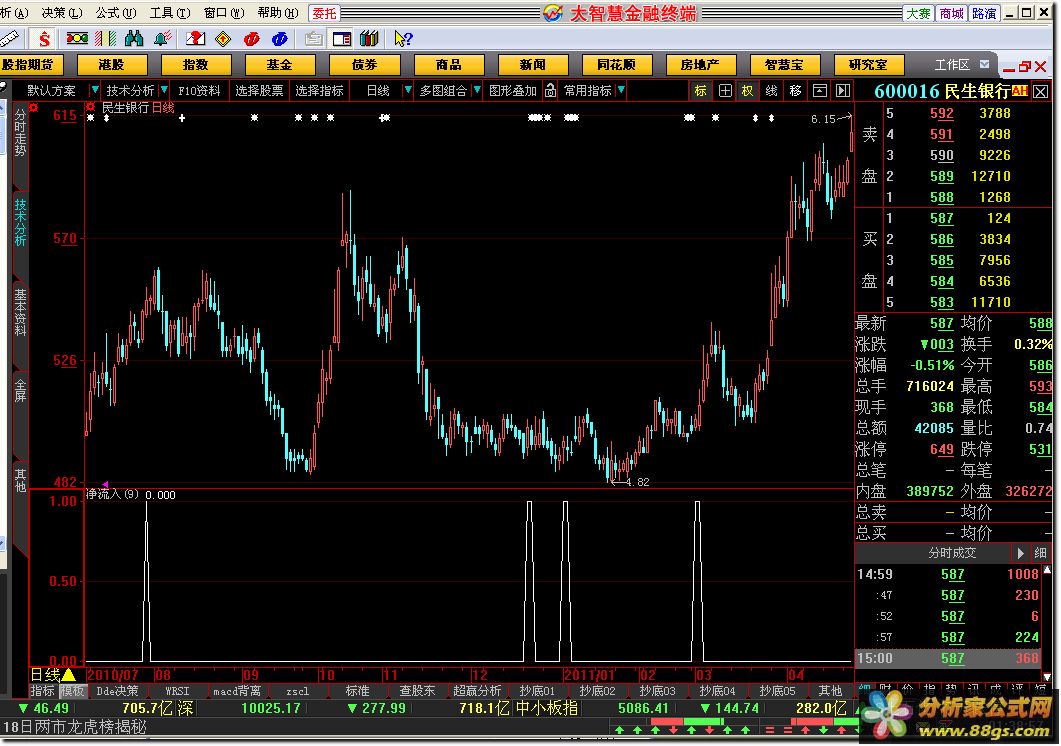Click the play arrow next to 分时成交

click(x=1020, y=553)
